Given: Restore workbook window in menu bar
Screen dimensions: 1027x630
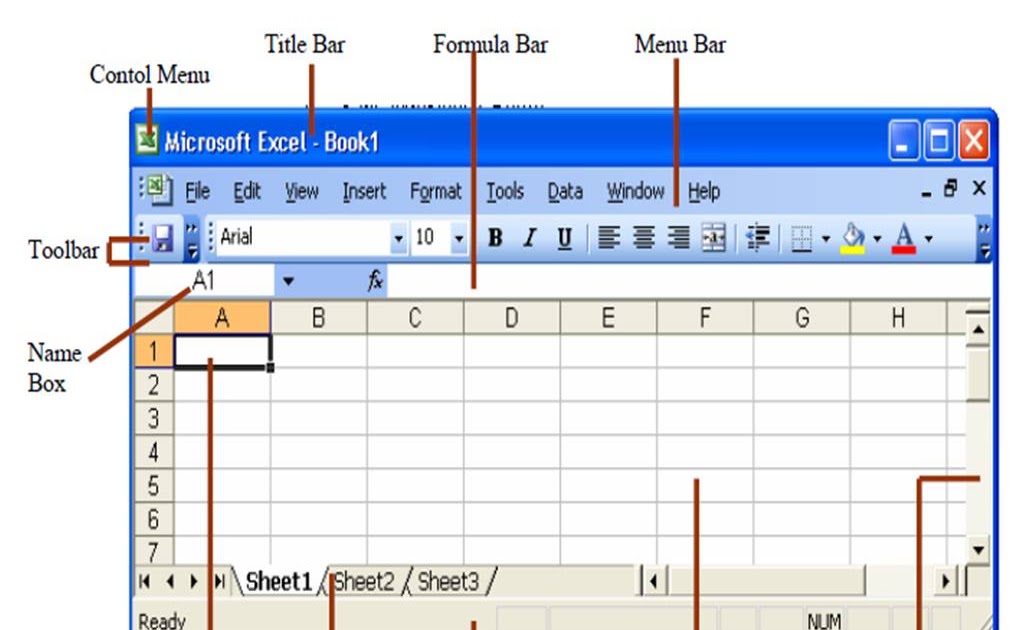Looking at the screenshot, I should click(x=950, y=189).
